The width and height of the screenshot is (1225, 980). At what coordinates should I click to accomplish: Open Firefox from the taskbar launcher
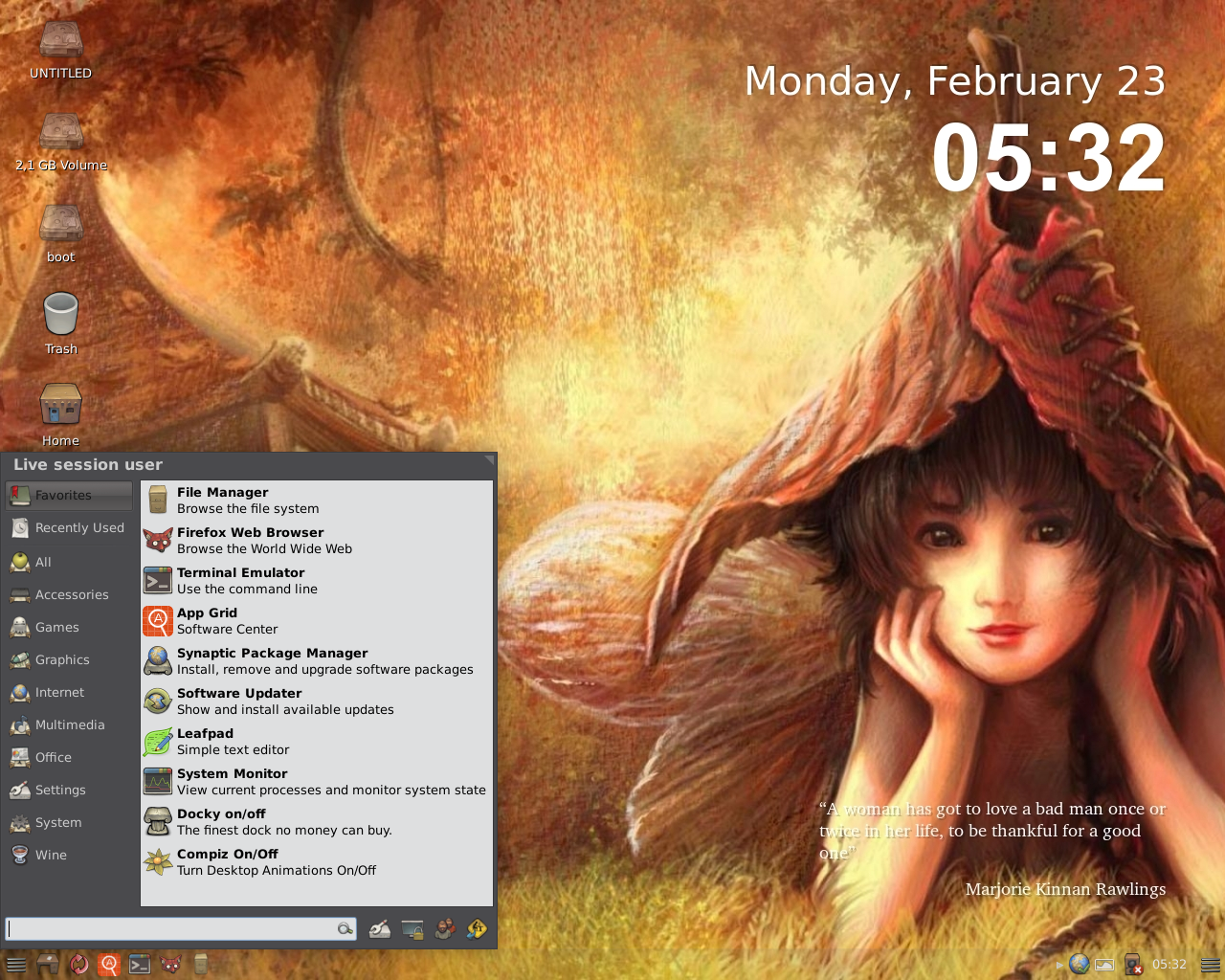pyautogui.click(x=170, y=965)
